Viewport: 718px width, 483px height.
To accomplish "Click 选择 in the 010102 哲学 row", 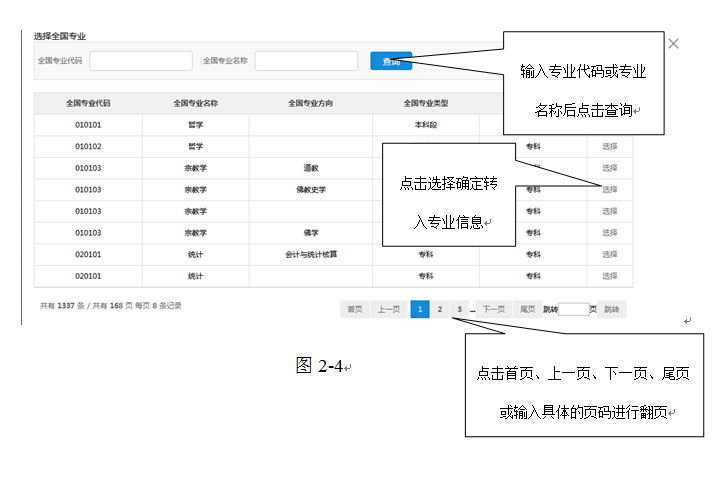I will pos(609,146).
